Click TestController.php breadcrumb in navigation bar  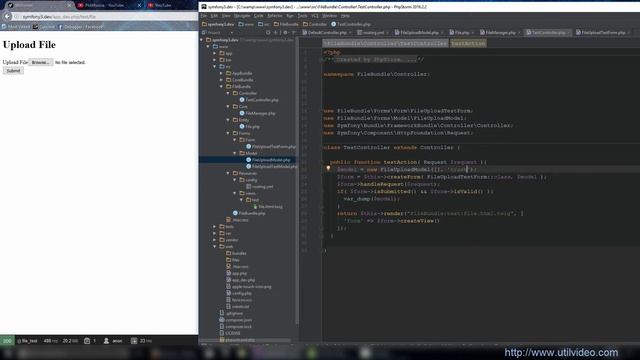tap(351, 24)
